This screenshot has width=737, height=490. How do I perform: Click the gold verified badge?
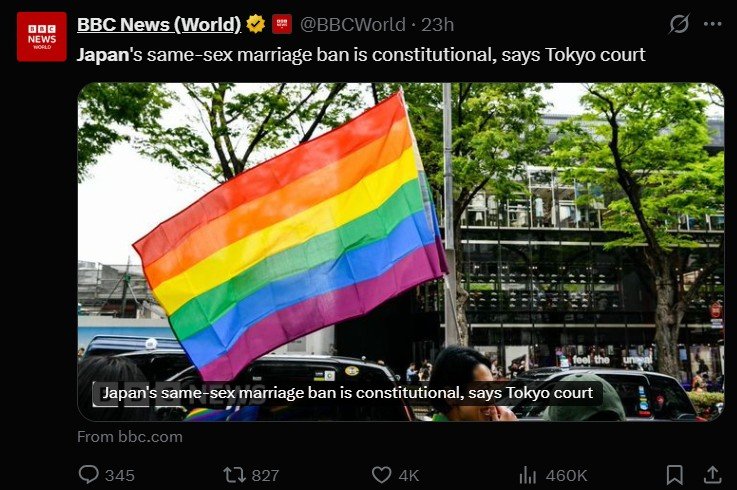point(256,24)
